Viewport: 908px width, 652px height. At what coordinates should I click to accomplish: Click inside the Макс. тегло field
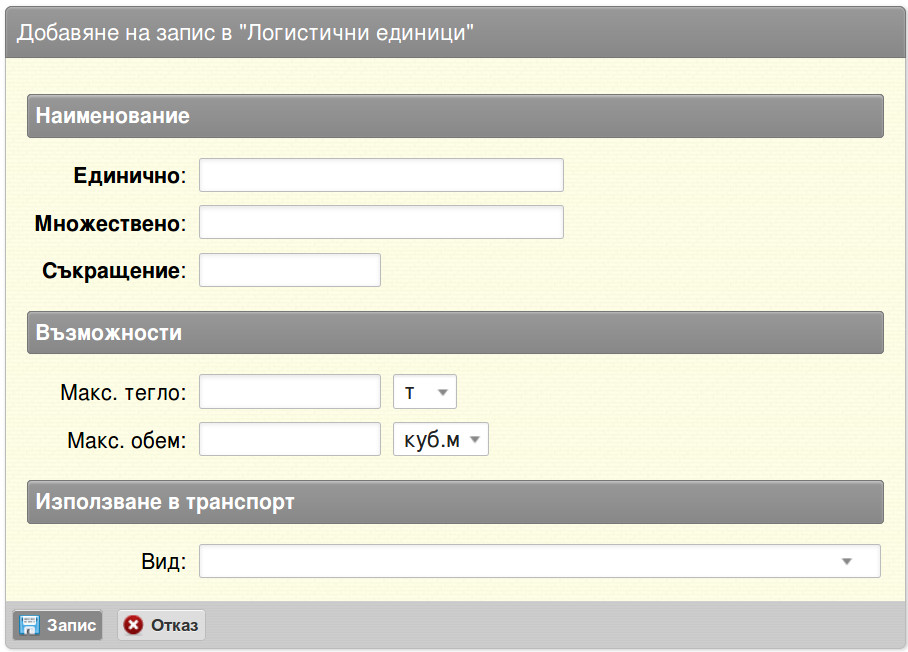click(290, 392)
